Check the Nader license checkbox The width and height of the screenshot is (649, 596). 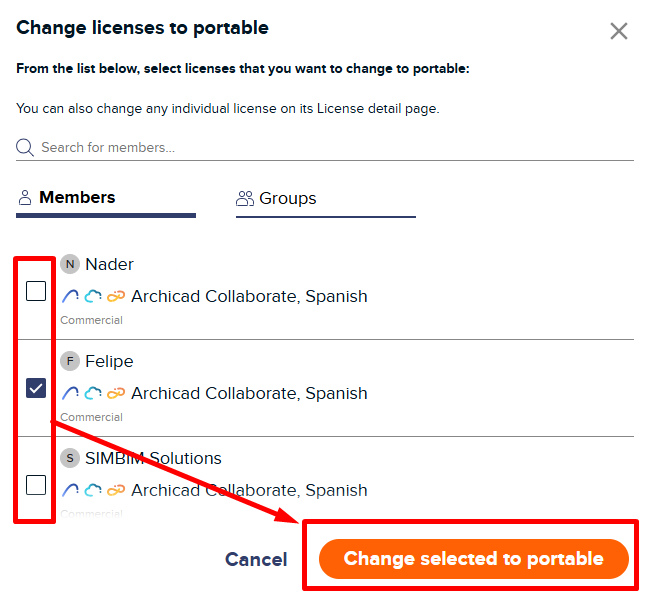tap(36, 291)
